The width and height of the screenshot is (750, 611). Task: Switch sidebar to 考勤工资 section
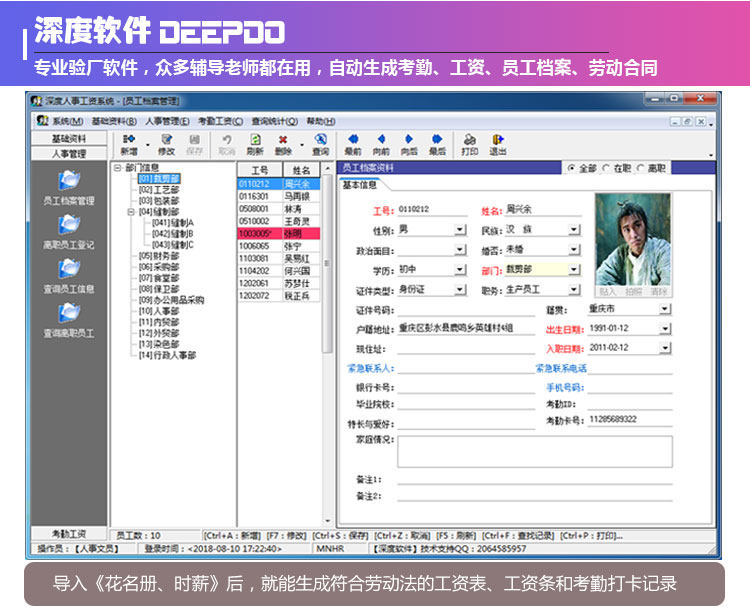click(69, 533)
